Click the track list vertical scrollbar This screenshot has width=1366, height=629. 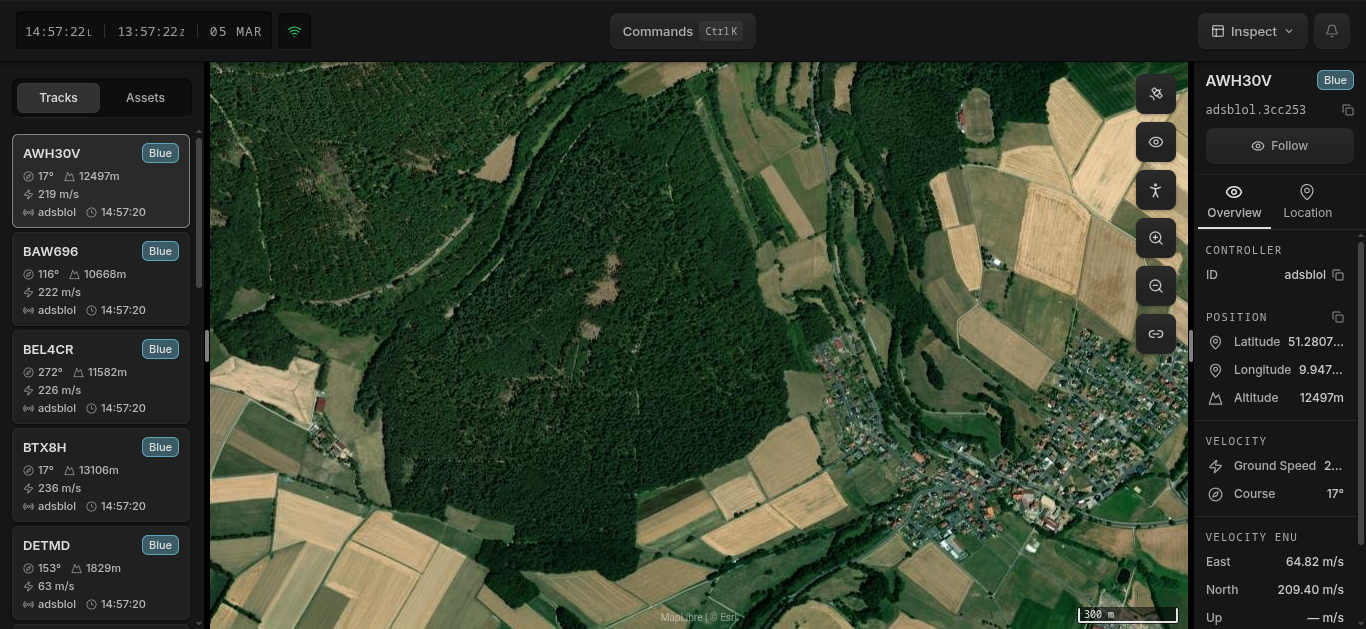click(199, 210)
